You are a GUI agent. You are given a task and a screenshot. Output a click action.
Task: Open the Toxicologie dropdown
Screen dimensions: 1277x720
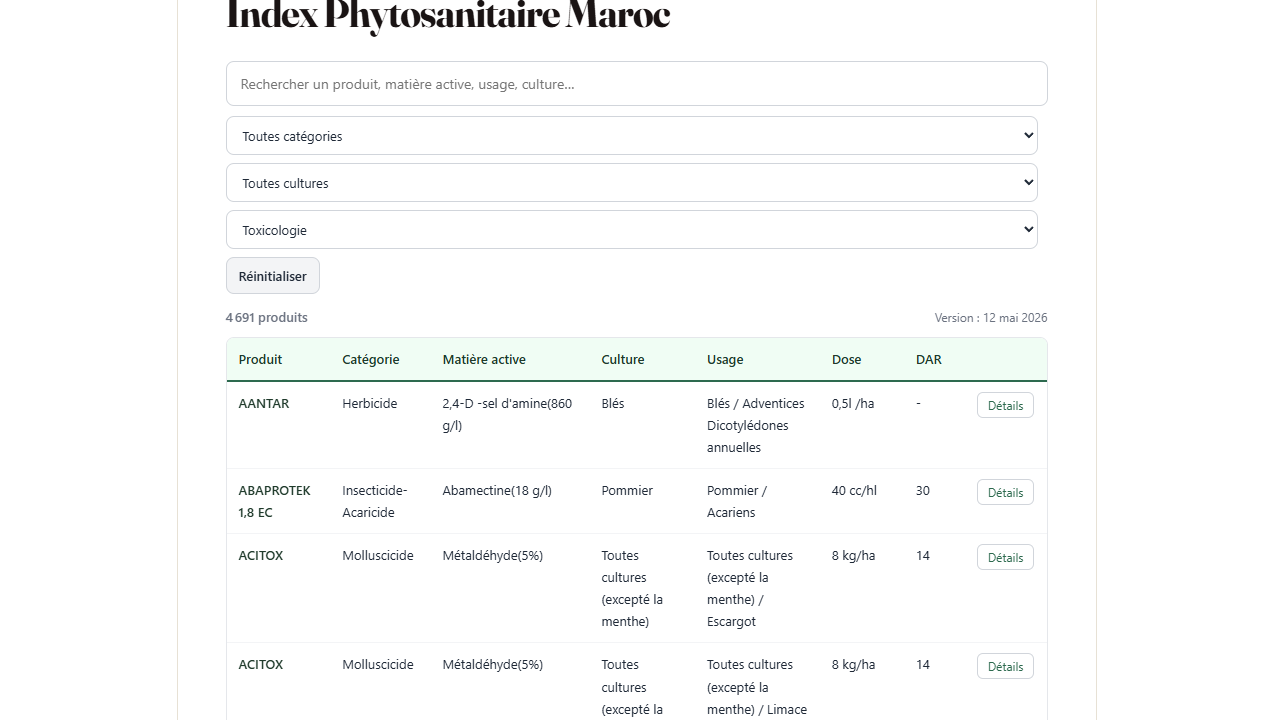pyautogui.click(x=631, y=230)
